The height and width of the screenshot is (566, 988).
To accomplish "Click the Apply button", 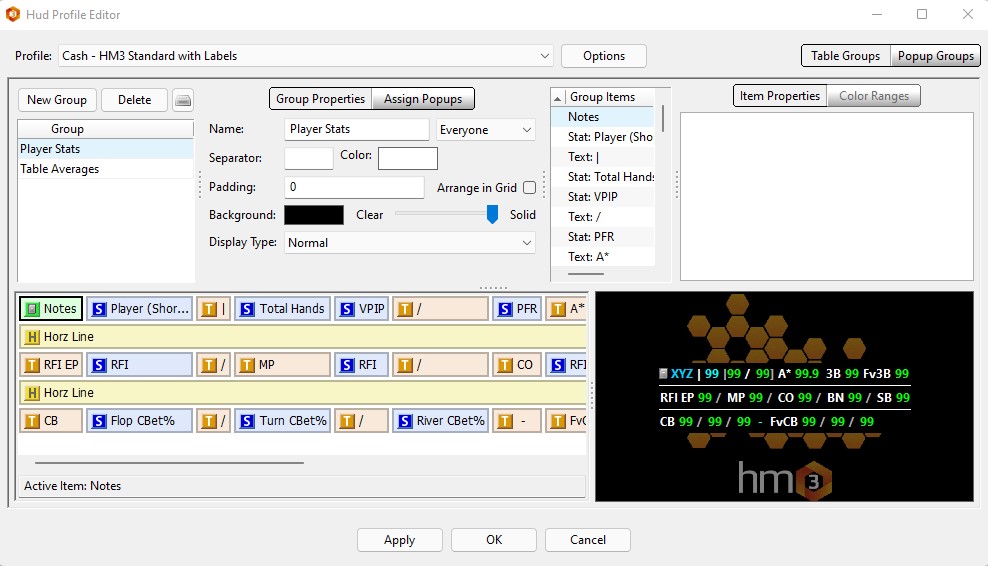I will [x=399, y=540].
